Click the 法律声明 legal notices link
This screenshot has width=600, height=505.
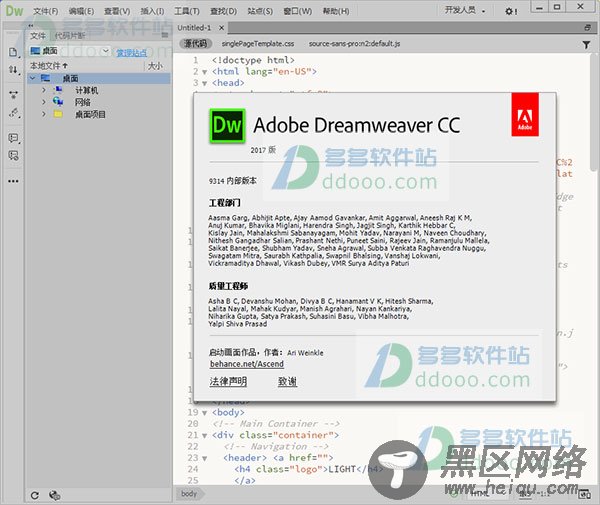click(228, 381)
